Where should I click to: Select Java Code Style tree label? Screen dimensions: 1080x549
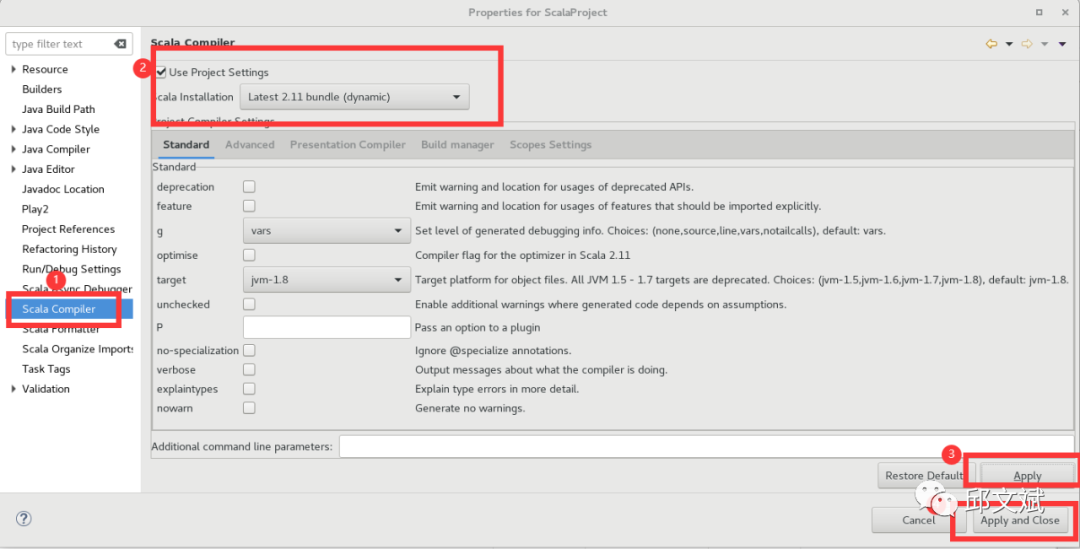61,129
